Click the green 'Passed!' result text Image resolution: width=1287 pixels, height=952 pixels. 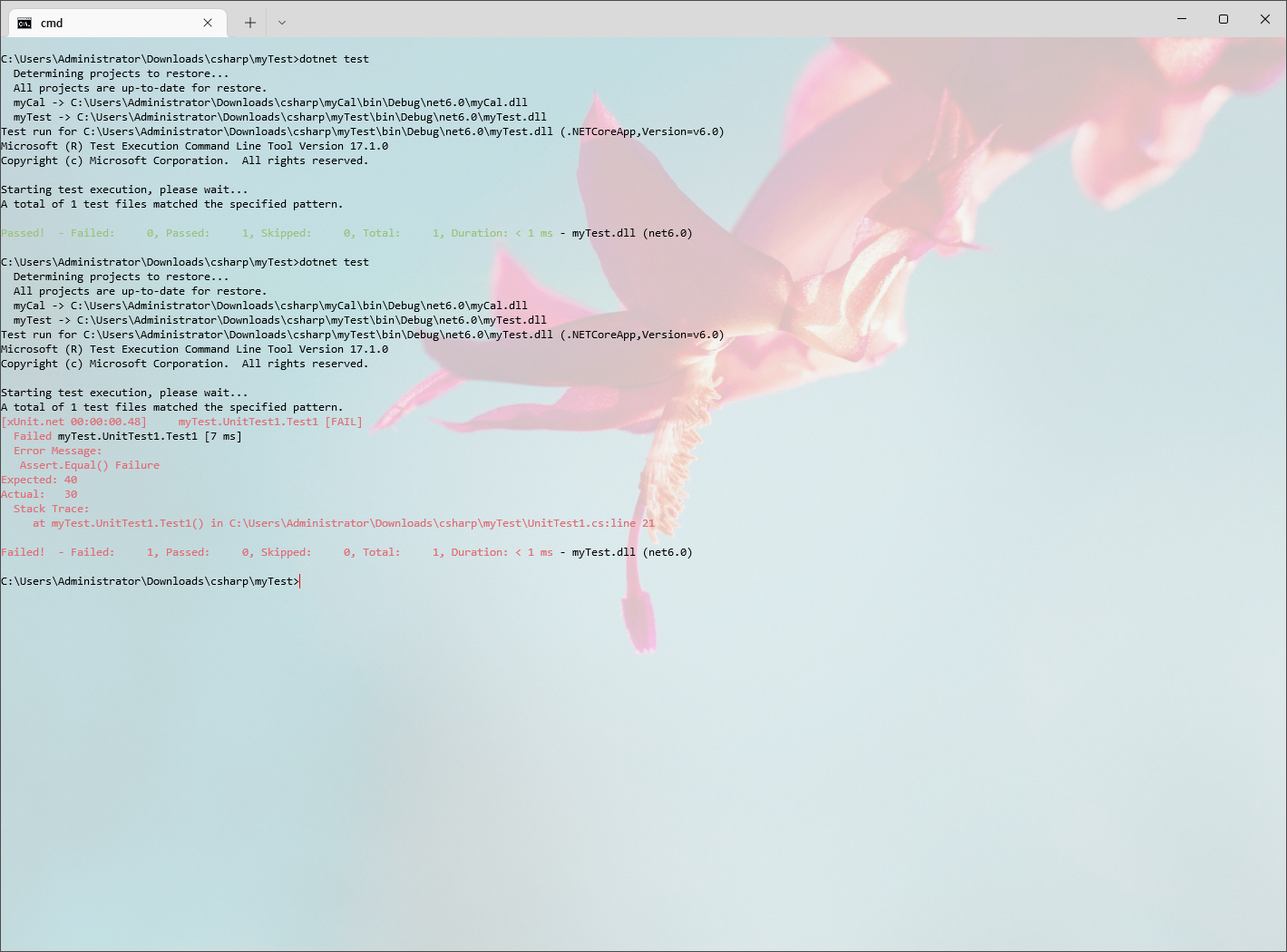23,233
